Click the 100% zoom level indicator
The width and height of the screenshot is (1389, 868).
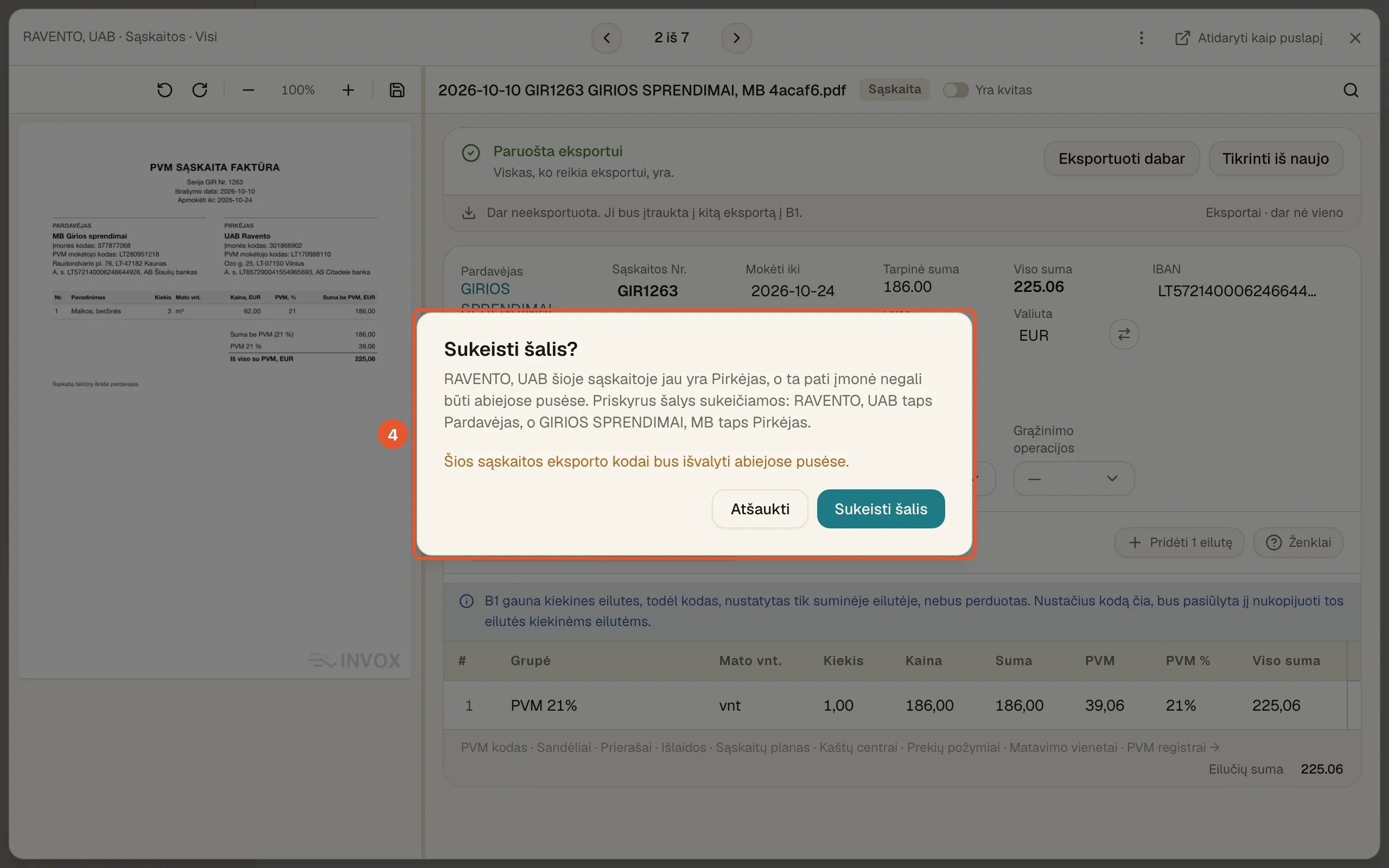click(x=298, y=90)
